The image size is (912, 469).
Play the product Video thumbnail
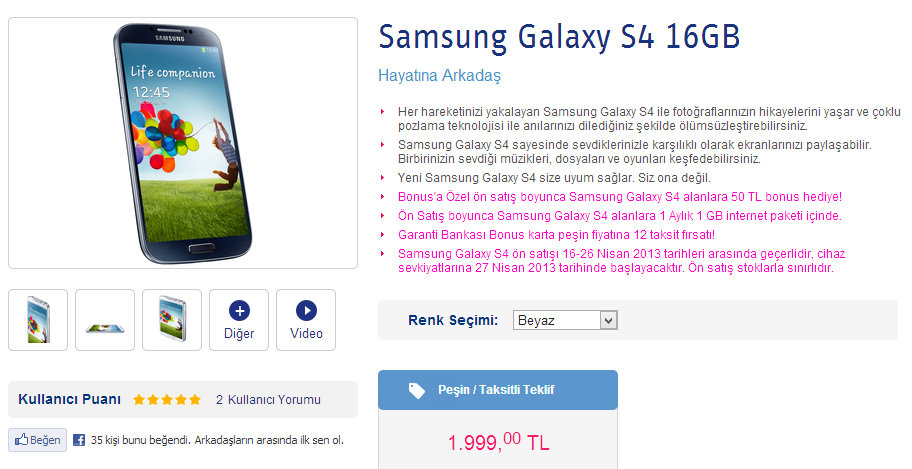306,320
